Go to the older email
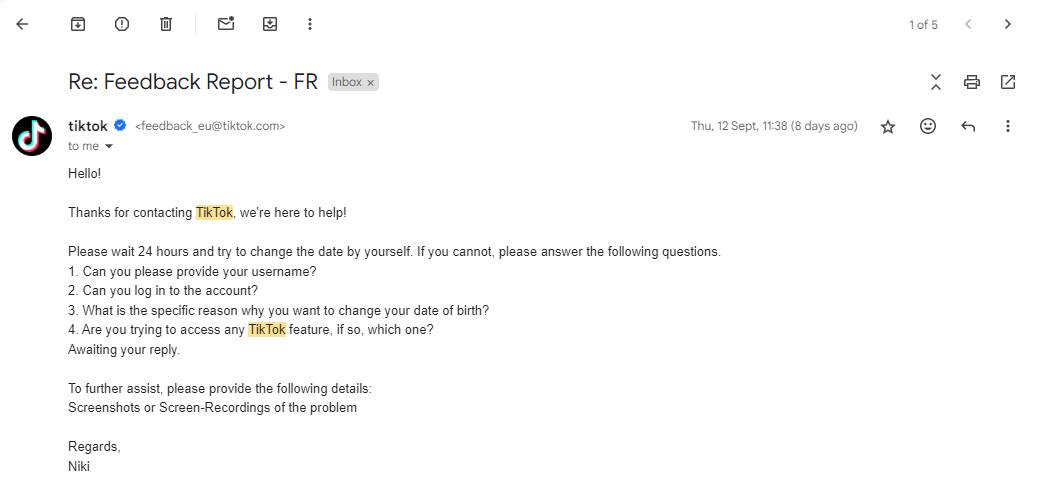The width and height of the screenshot is (1052, 497). pyautogui.click(x=1008, y=24)
